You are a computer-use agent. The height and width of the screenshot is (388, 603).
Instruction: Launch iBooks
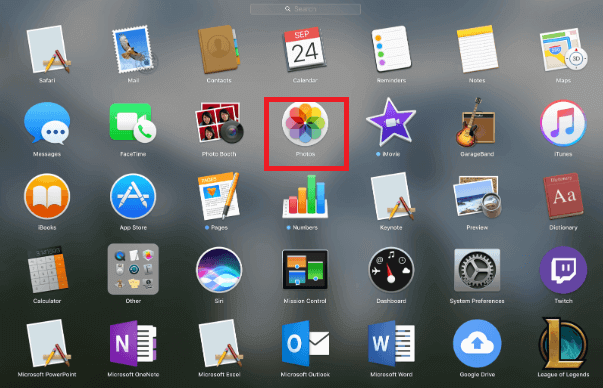click(x=47, y=196)
